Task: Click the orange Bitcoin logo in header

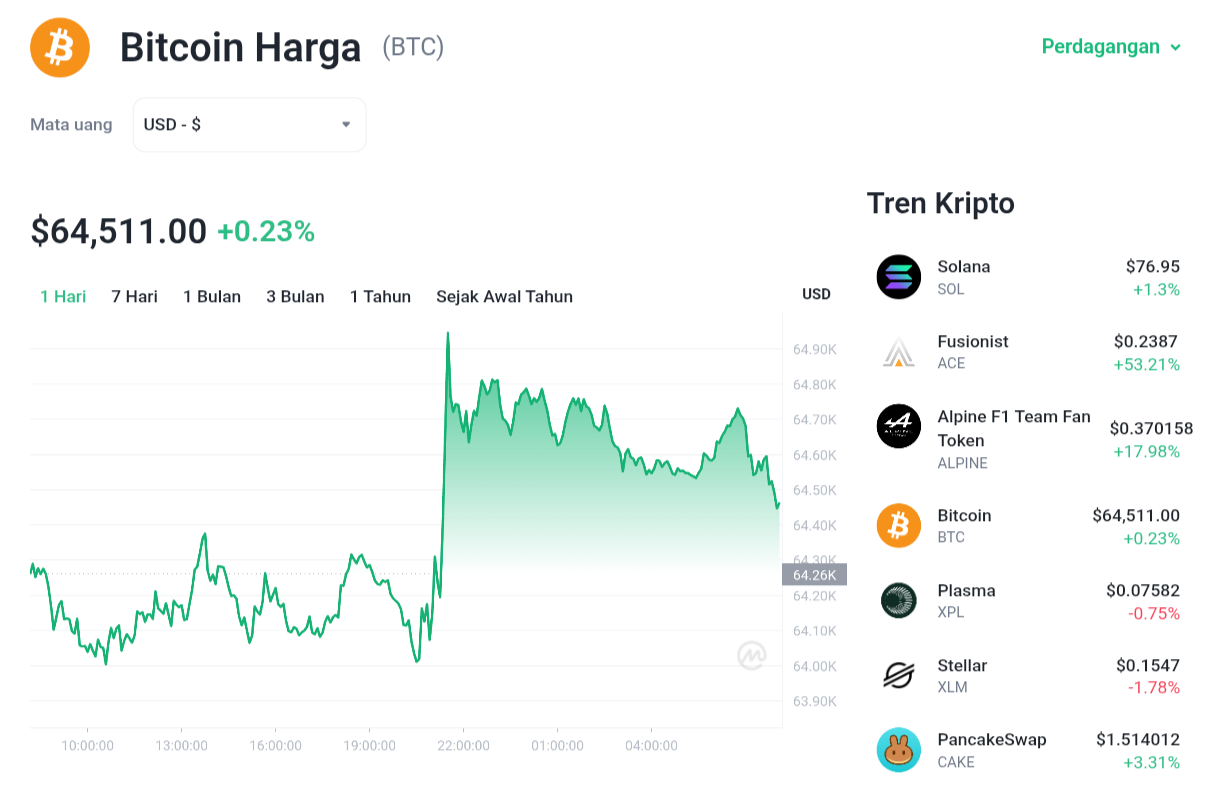Action: tap(60, 47)
